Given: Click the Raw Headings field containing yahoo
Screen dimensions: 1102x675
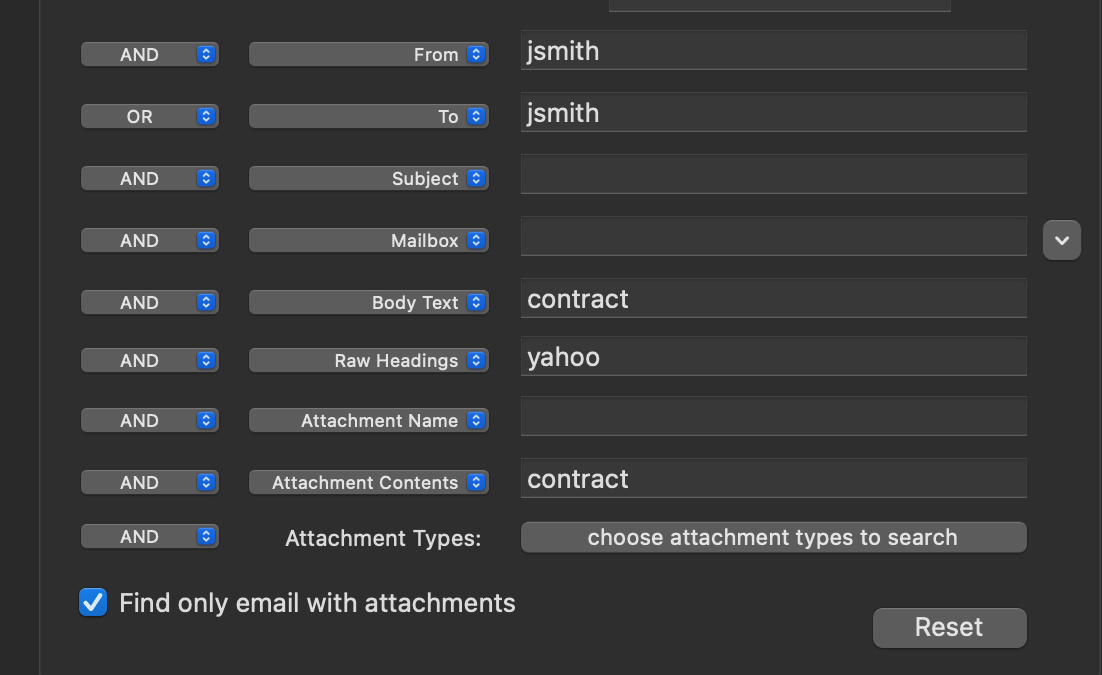Looking at the screenshot, I should [773, 357].
